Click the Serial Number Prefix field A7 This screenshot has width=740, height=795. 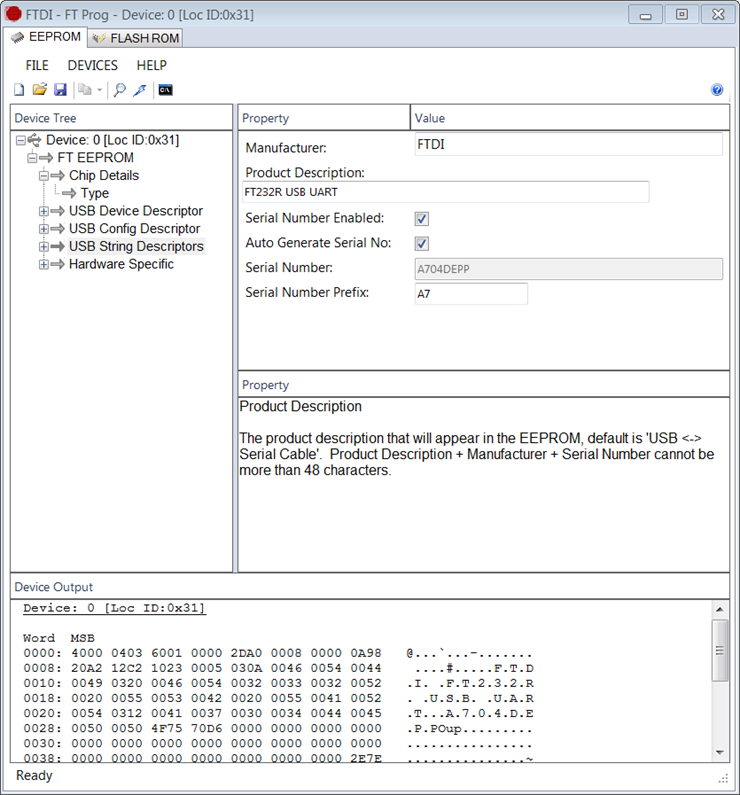coord(471,294)
